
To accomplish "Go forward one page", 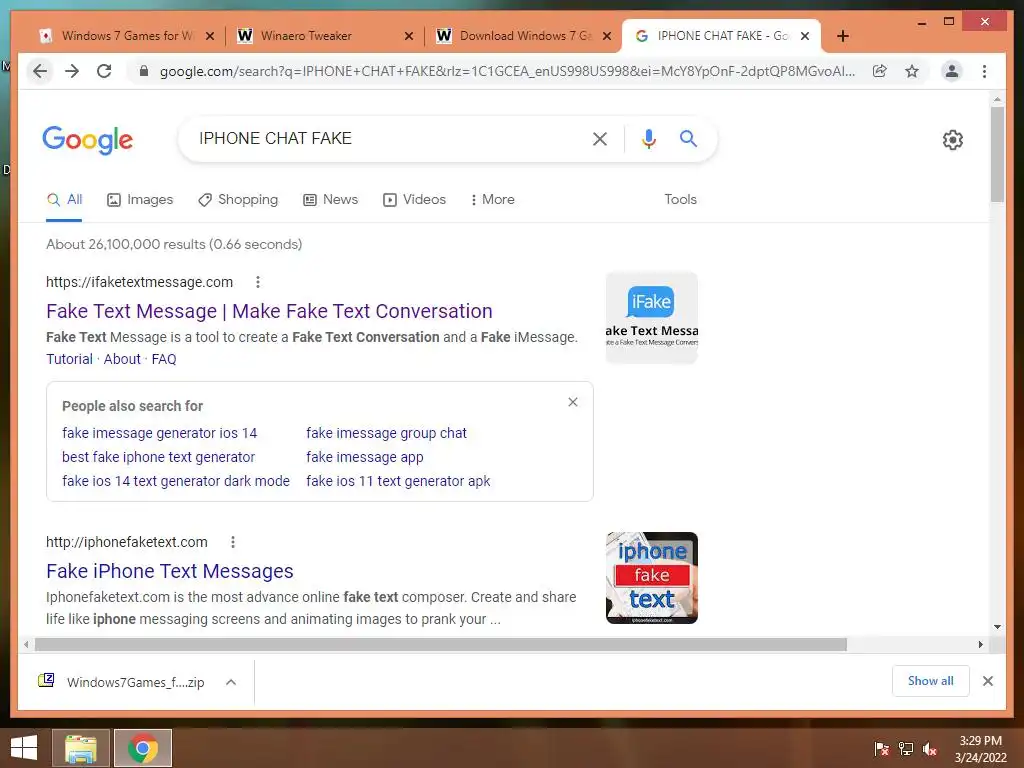I will (x=72, y=71).
